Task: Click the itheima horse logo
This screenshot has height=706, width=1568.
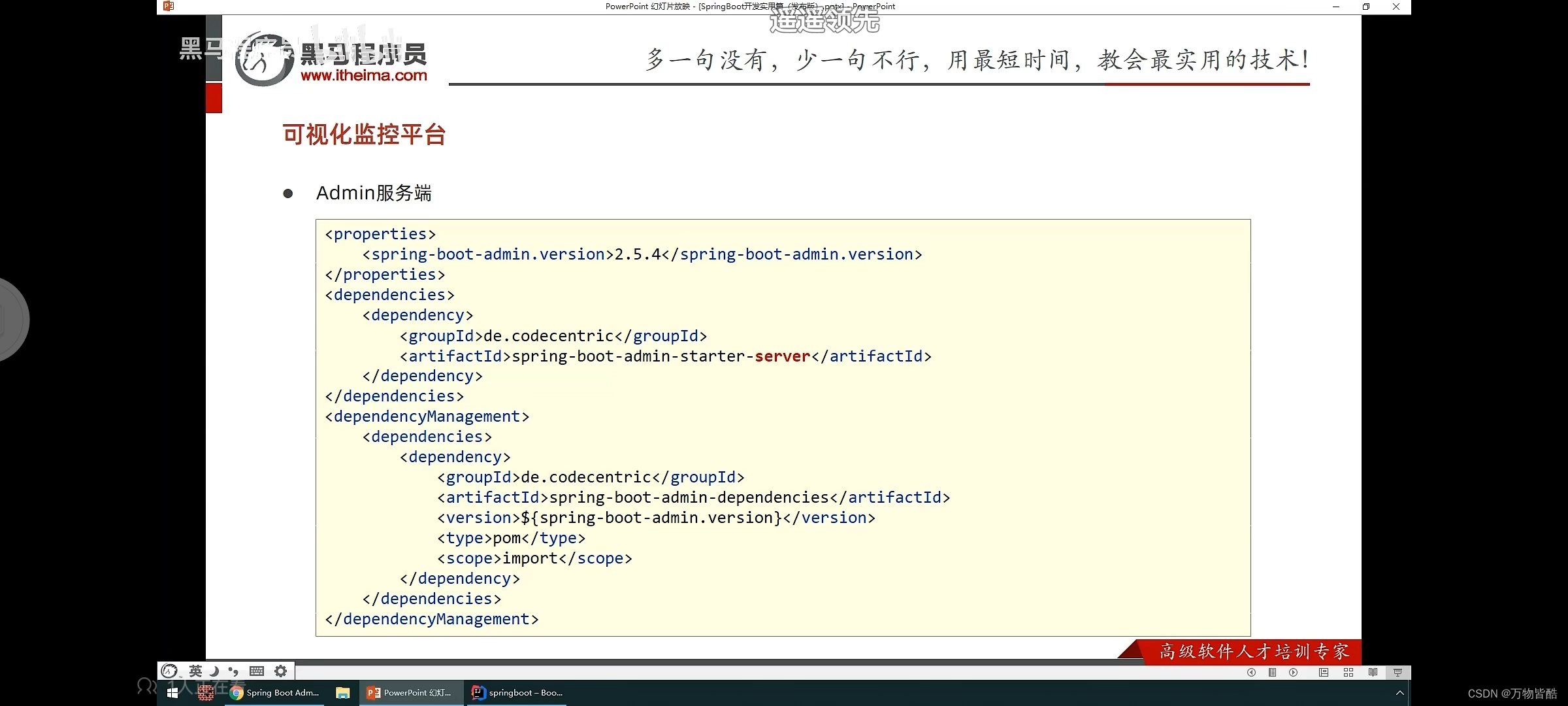Action: 263,59
